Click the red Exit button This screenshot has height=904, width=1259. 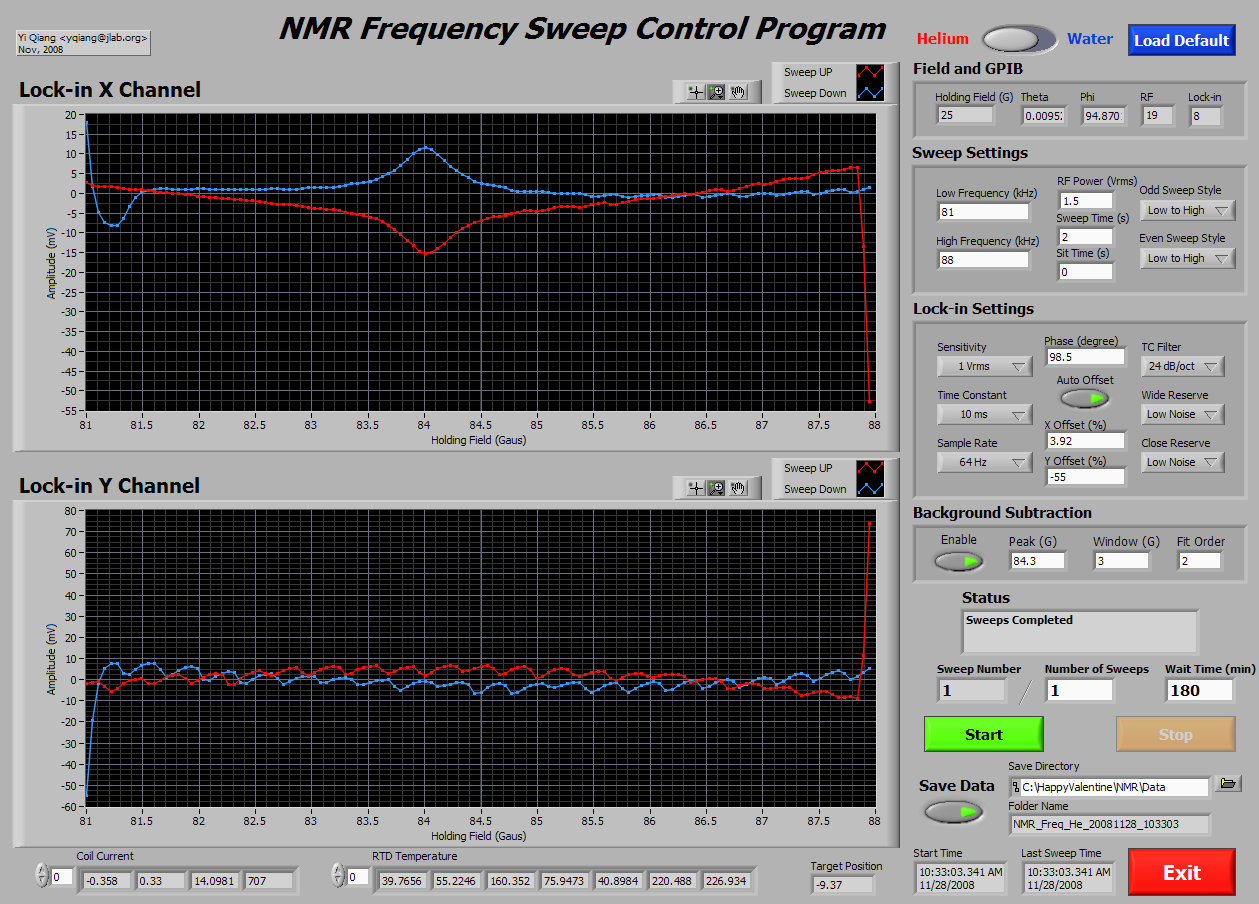(x=1181, y=872)
